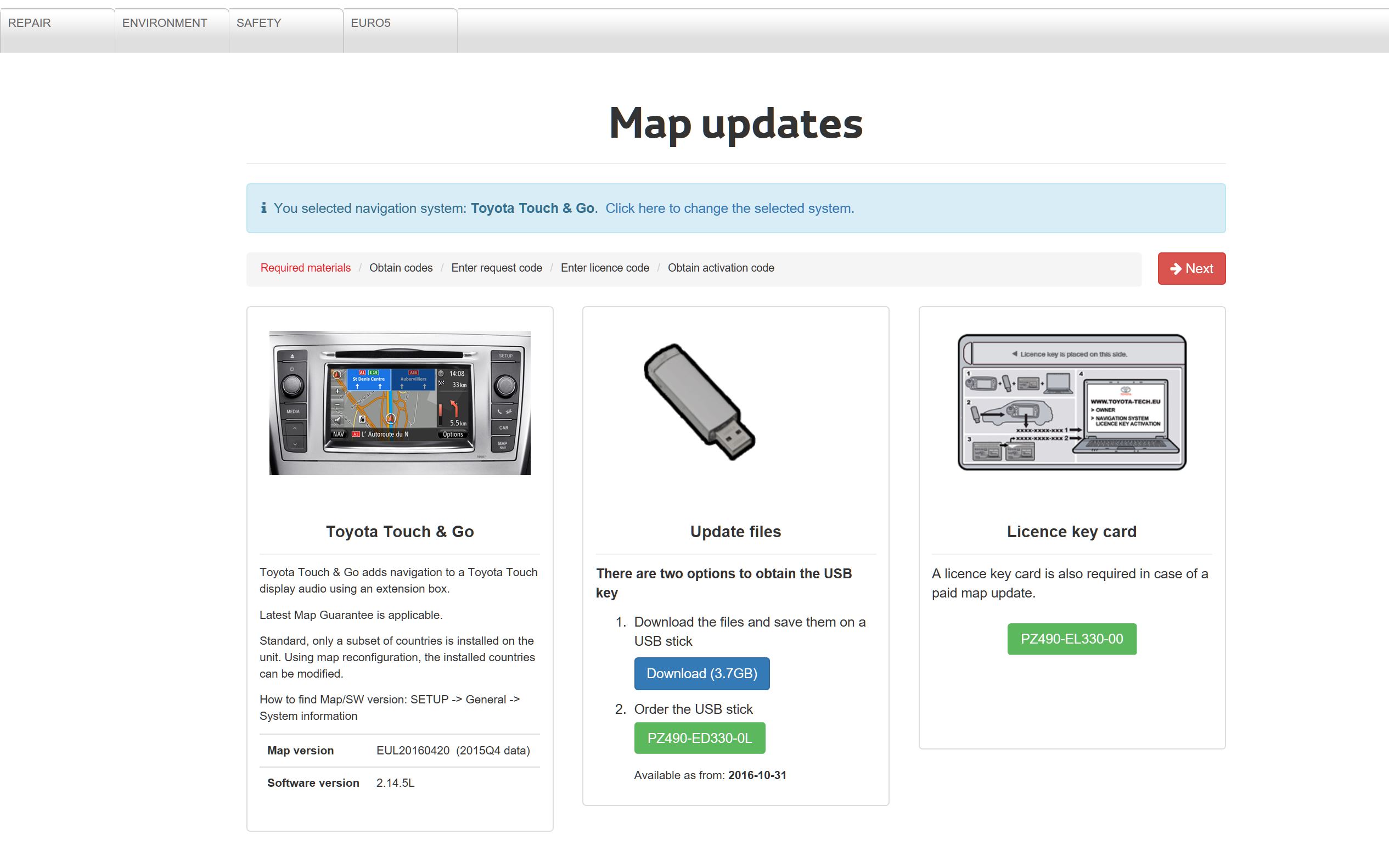
Task: Click the Licence key card heading
Action: [x=1071, y=532]
